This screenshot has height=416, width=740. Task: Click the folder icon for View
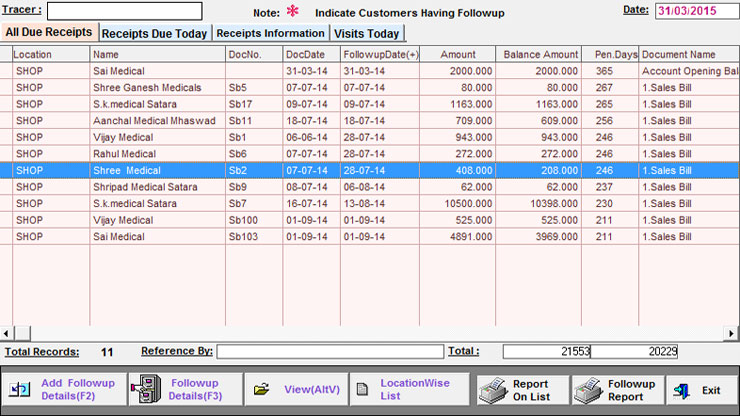(x=261, y=389)
